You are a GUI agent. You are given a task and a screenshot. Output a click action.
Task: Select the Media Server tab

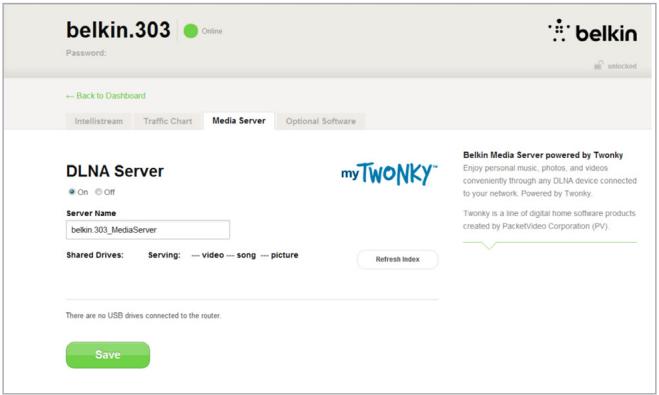[239, 121]
